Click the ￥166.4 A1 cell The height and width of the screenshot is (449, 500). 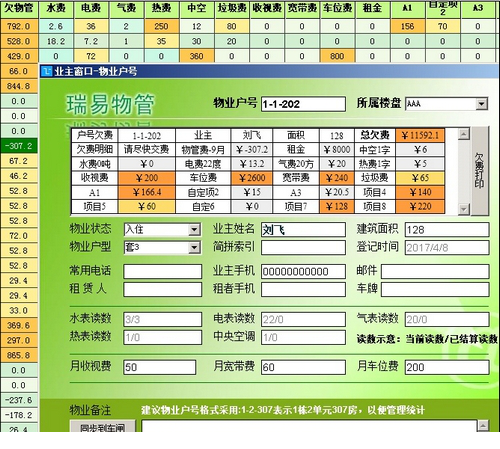[147, 192]
